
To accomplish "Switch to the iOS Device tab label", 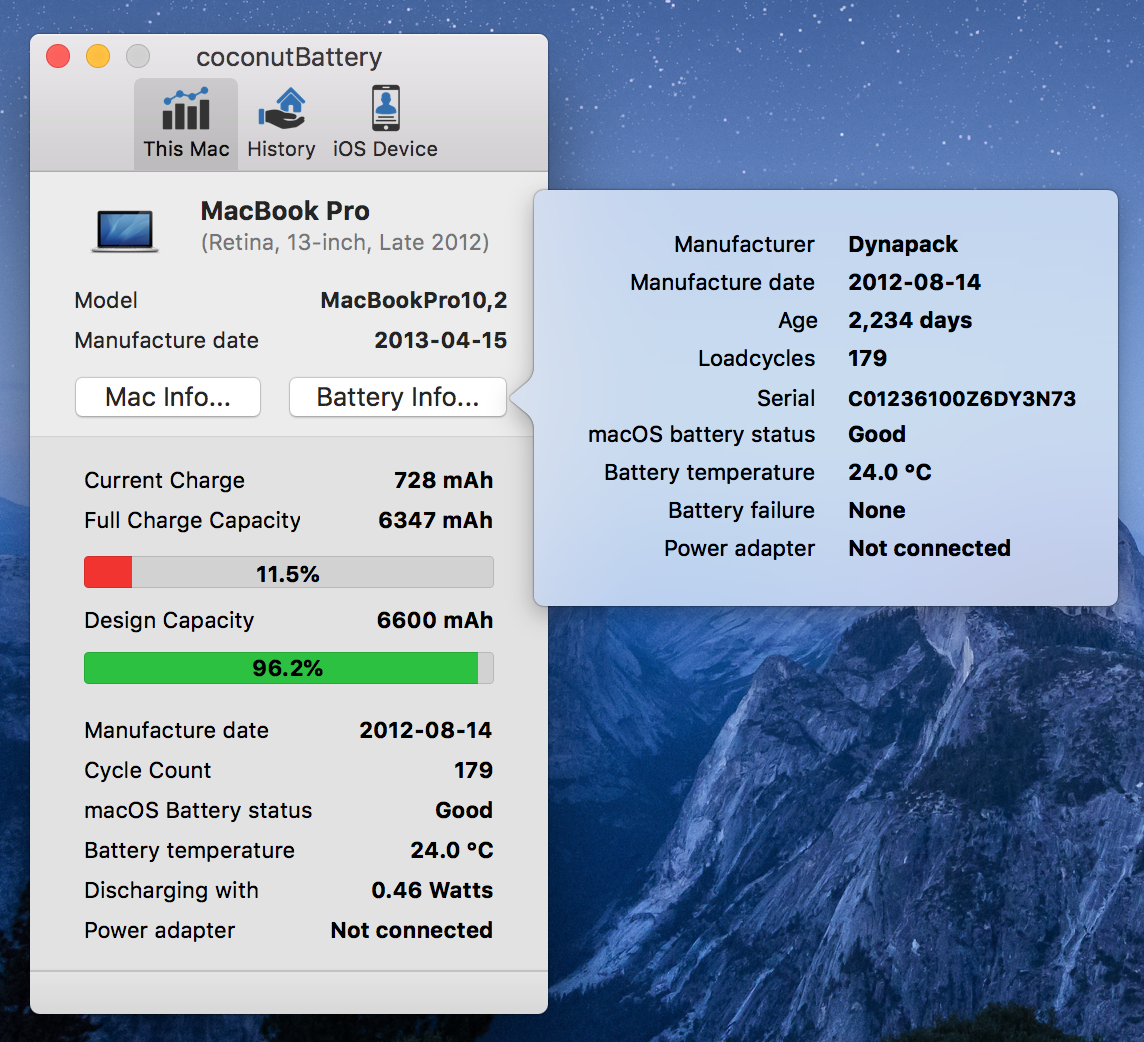I will pyautogui.click(x=385, y=149).
